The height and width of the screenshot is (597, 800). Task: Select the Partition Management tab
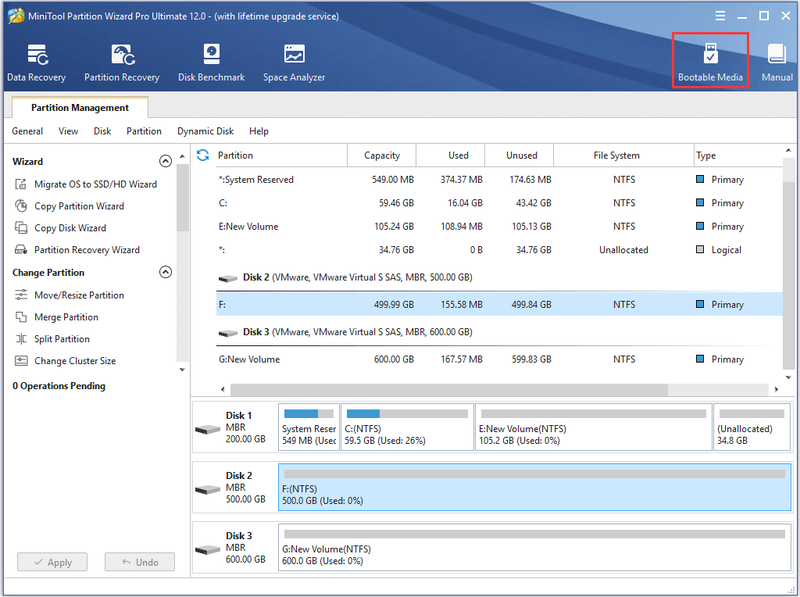tap(80, 108)
